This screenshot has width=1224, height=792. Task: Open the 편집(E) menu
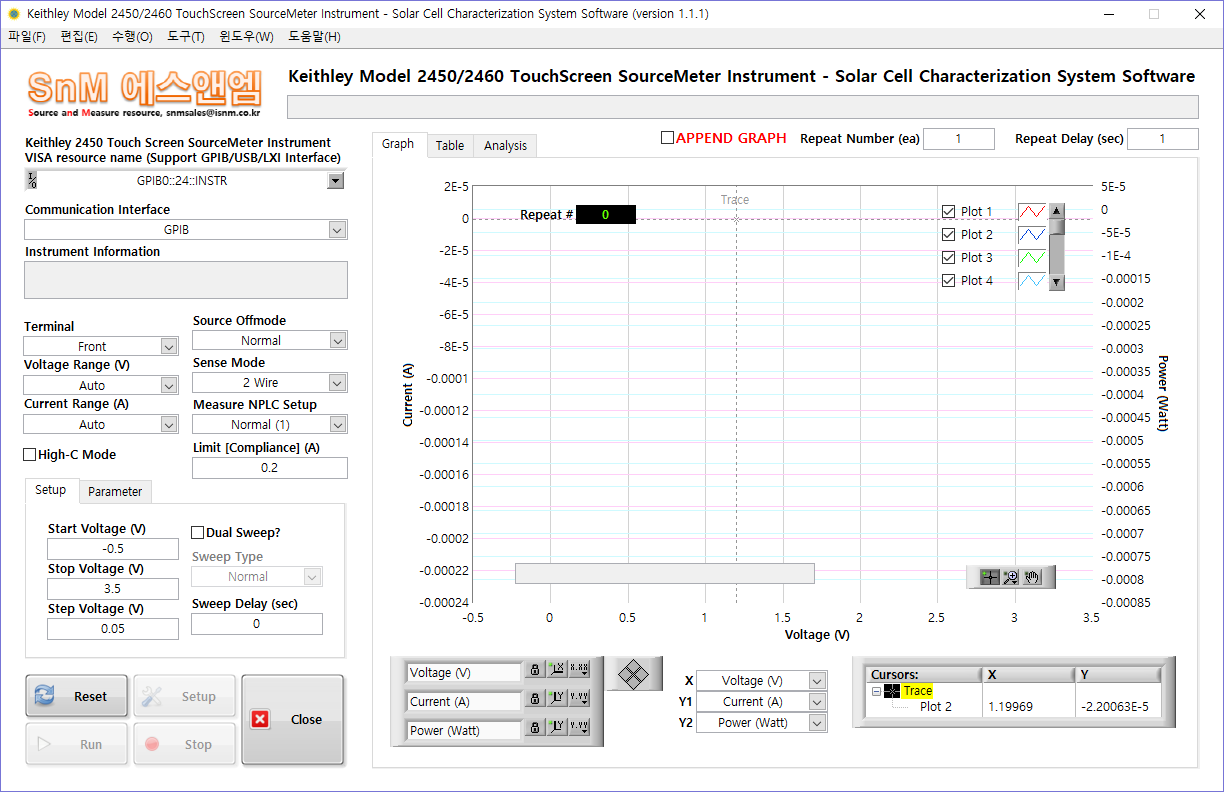coord(79,37)
